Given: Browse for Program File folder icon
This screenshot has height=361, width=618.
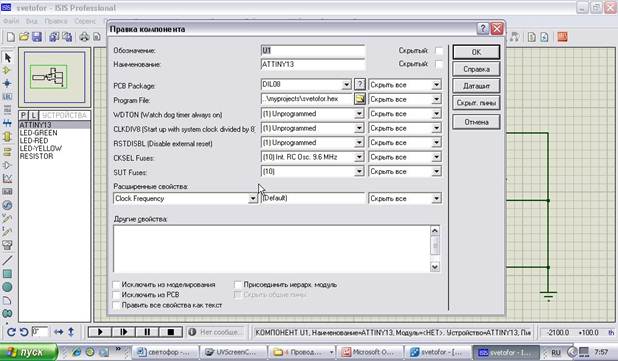Looking at the screenshot, I should [x=359, y=99].
